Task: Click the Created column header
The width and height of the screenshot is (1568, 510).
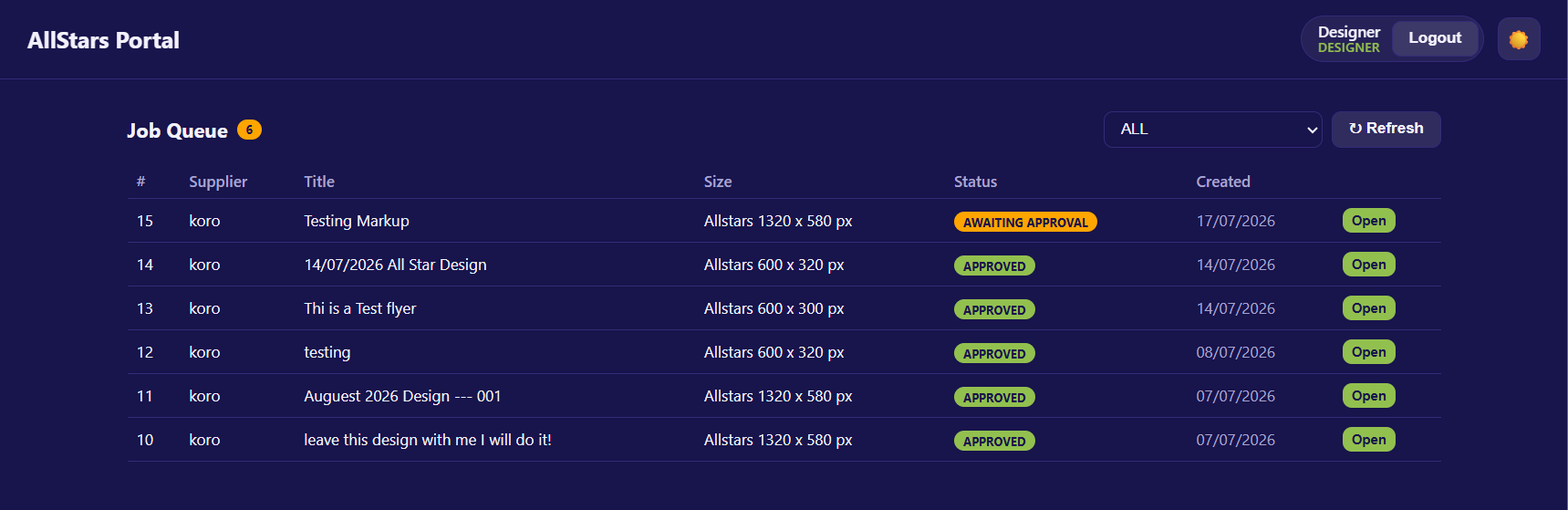Action: point(1223,182)
